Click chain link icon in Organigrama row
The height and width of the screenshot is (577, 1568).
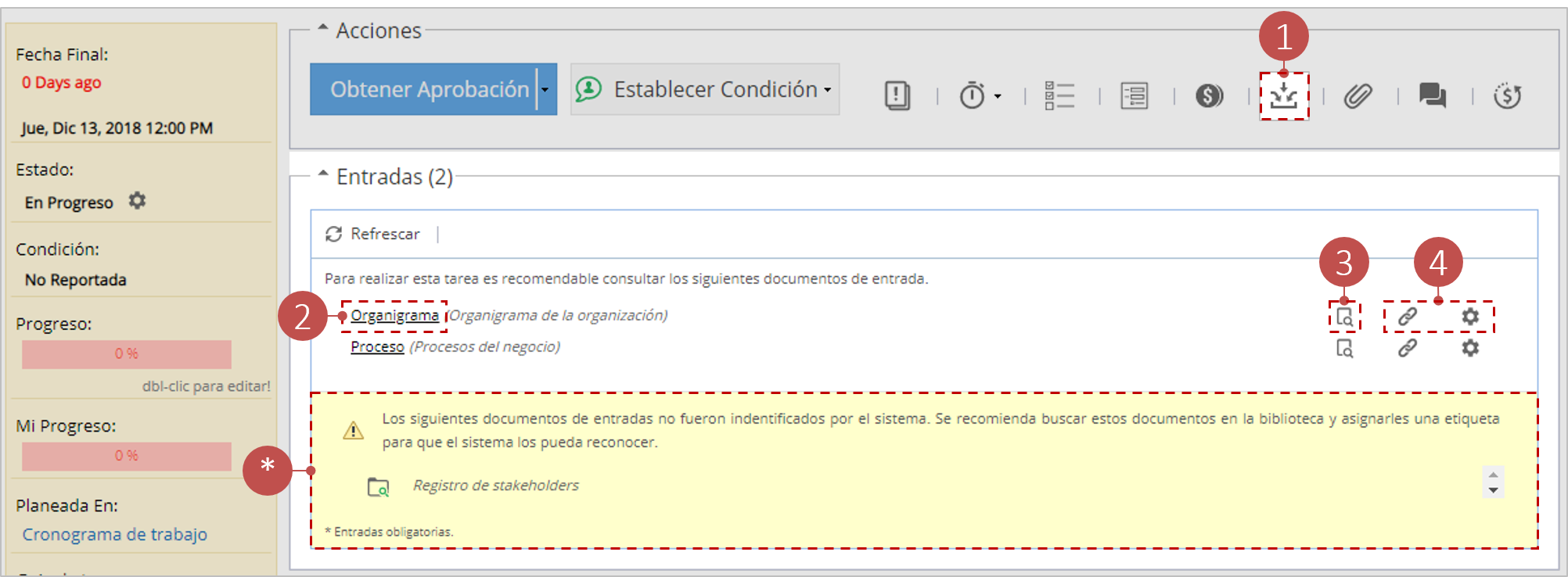1408,317
